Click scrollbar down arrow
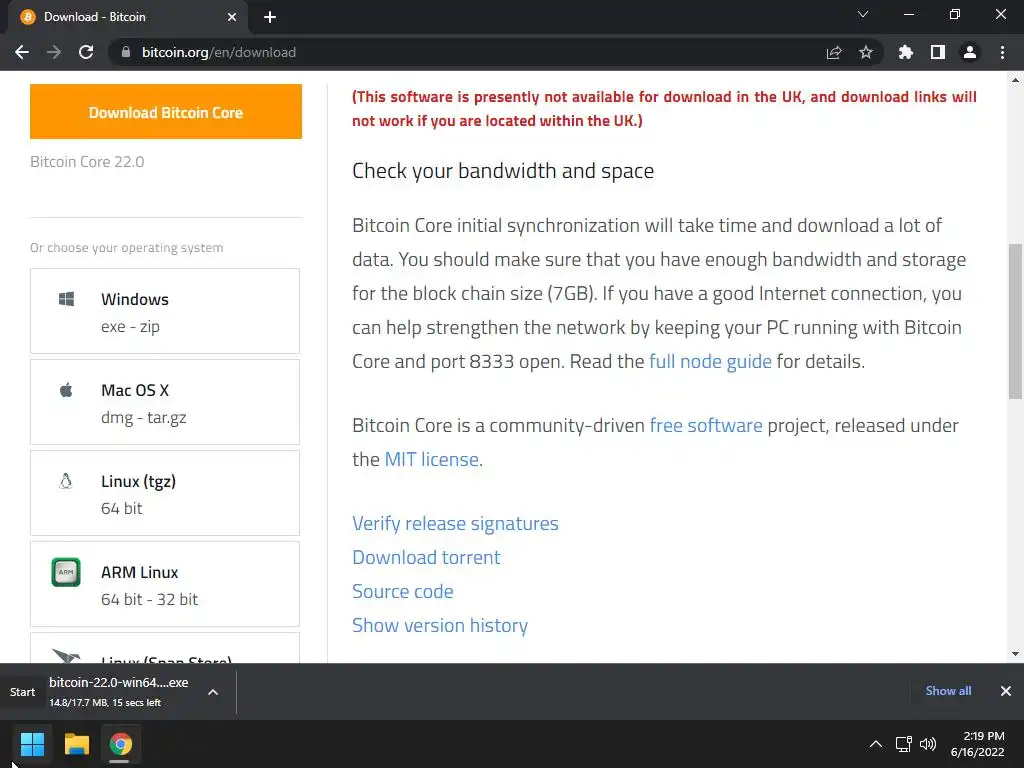 [1015, 654]
